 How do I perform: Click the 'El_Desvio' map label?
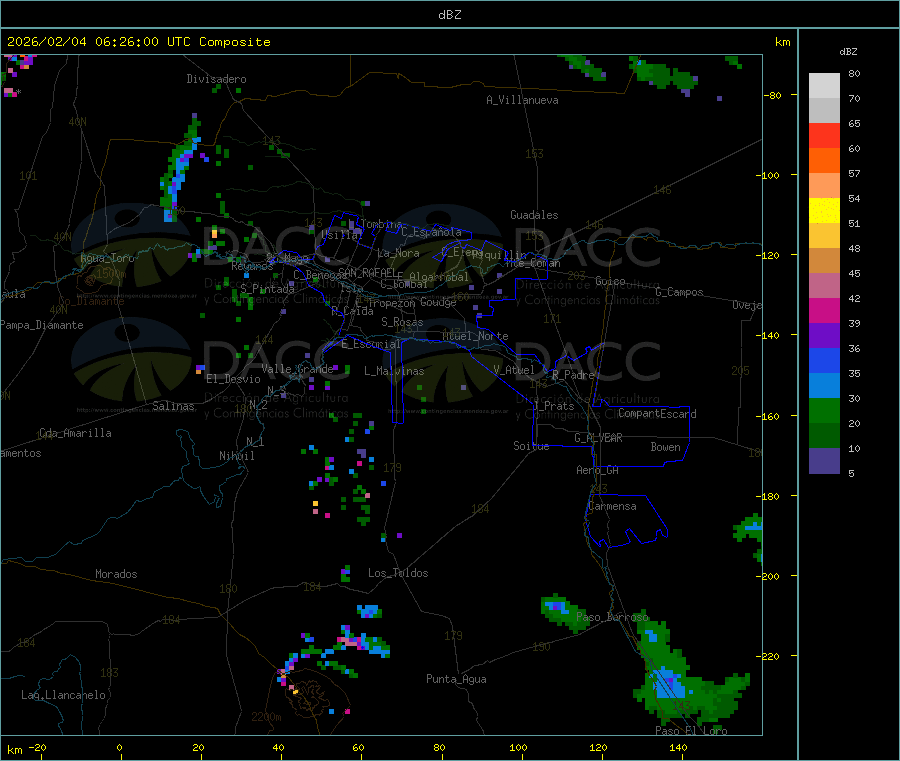tap(234, 379)
